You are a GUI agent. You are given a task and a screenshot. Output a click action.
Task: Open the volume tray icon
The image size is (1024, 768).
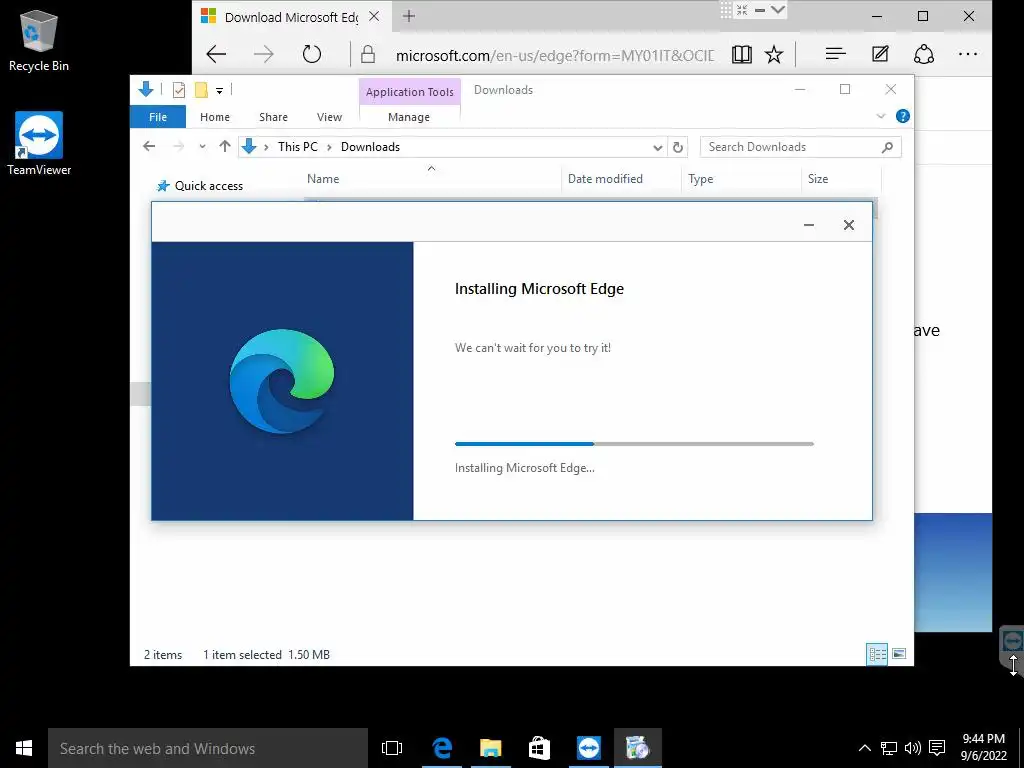912,748
